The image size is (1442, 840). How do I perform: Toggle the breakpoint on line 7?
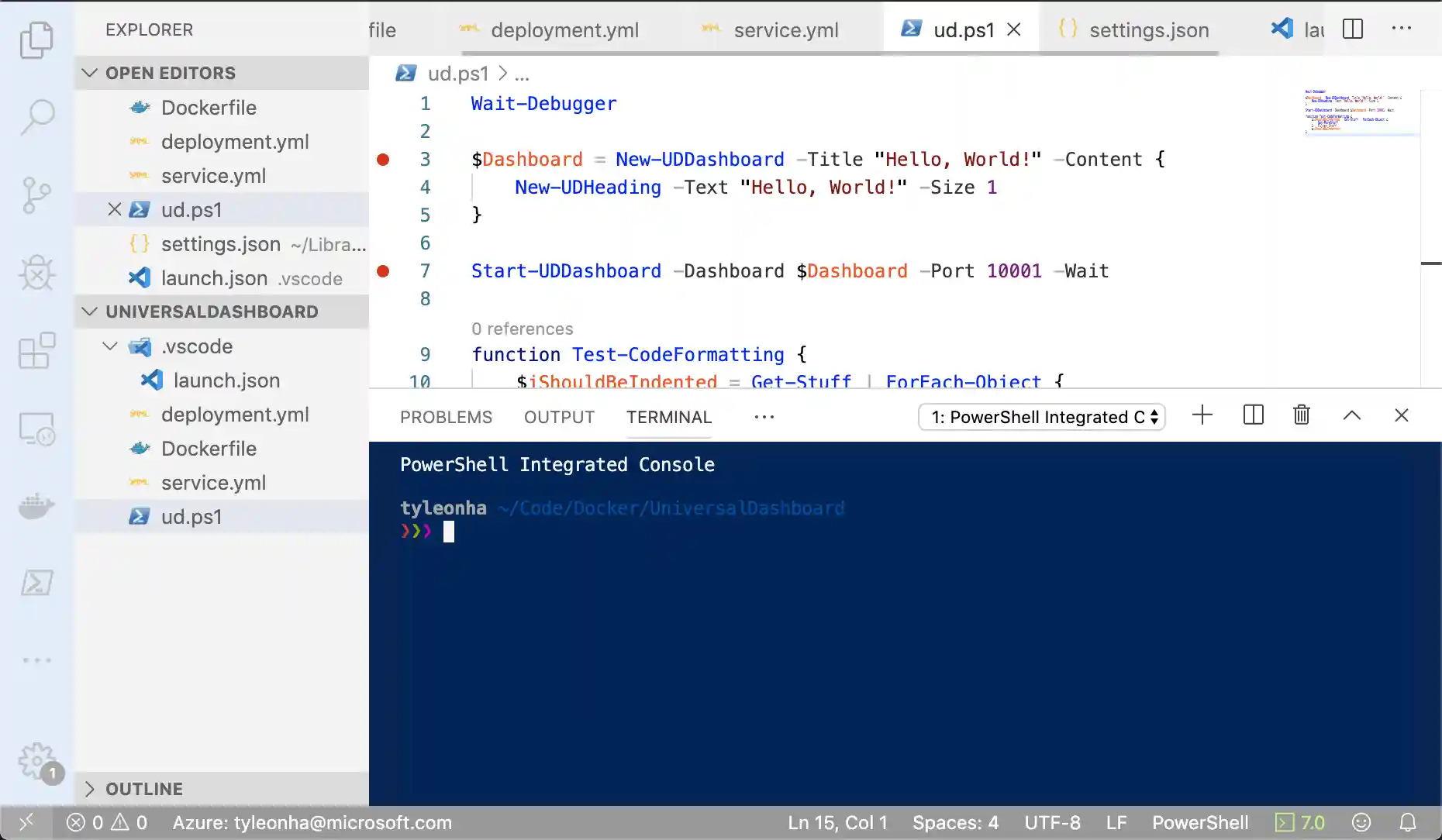pyautogui.click(x=383, y=271)
